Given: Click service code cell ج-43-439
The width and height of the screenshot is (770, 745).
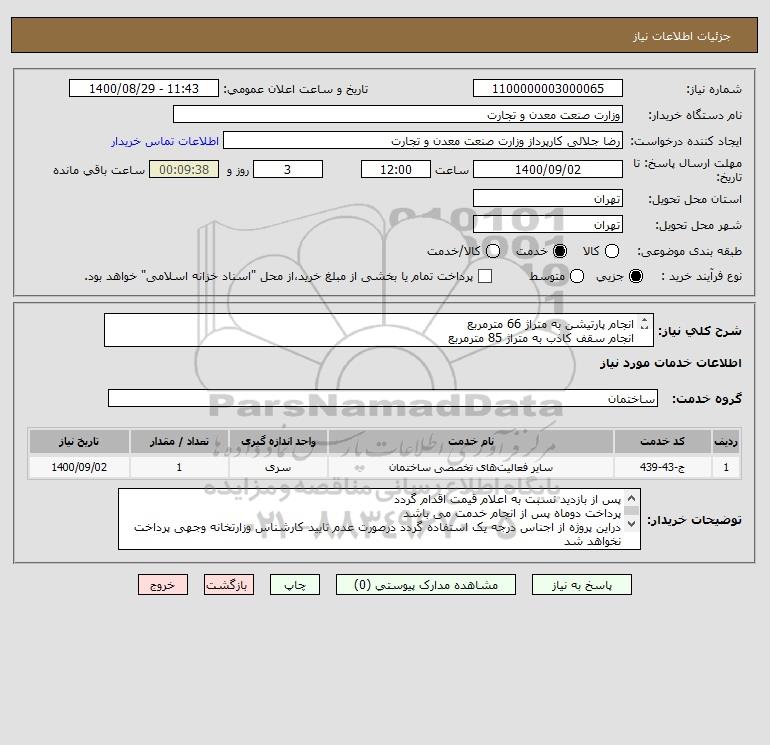Looking at the screenshot, I should (662, 467).
